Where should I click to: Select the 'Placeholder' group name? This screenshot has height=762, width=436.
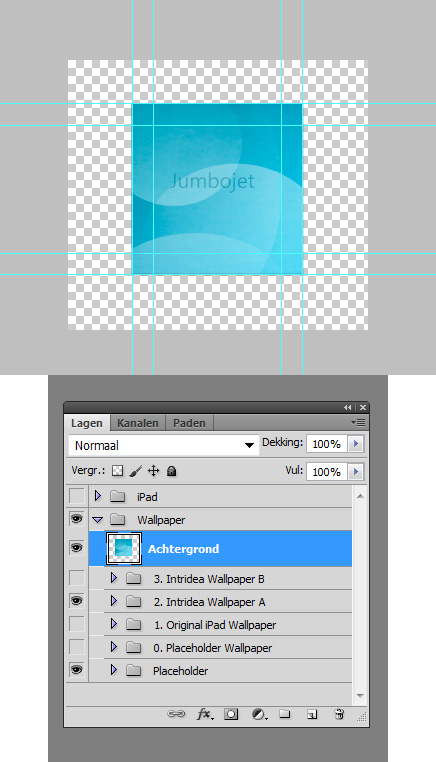tap(180, 671)
